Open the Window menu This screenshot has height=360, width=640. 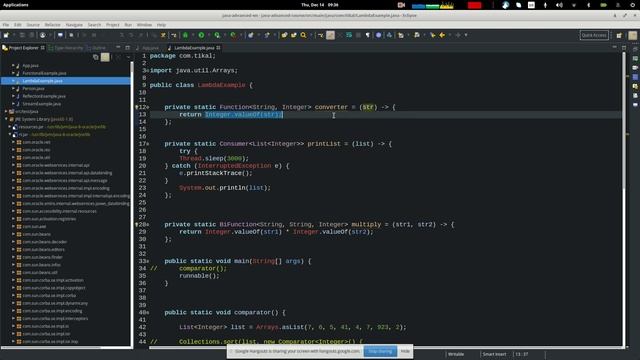pos(144,25)
